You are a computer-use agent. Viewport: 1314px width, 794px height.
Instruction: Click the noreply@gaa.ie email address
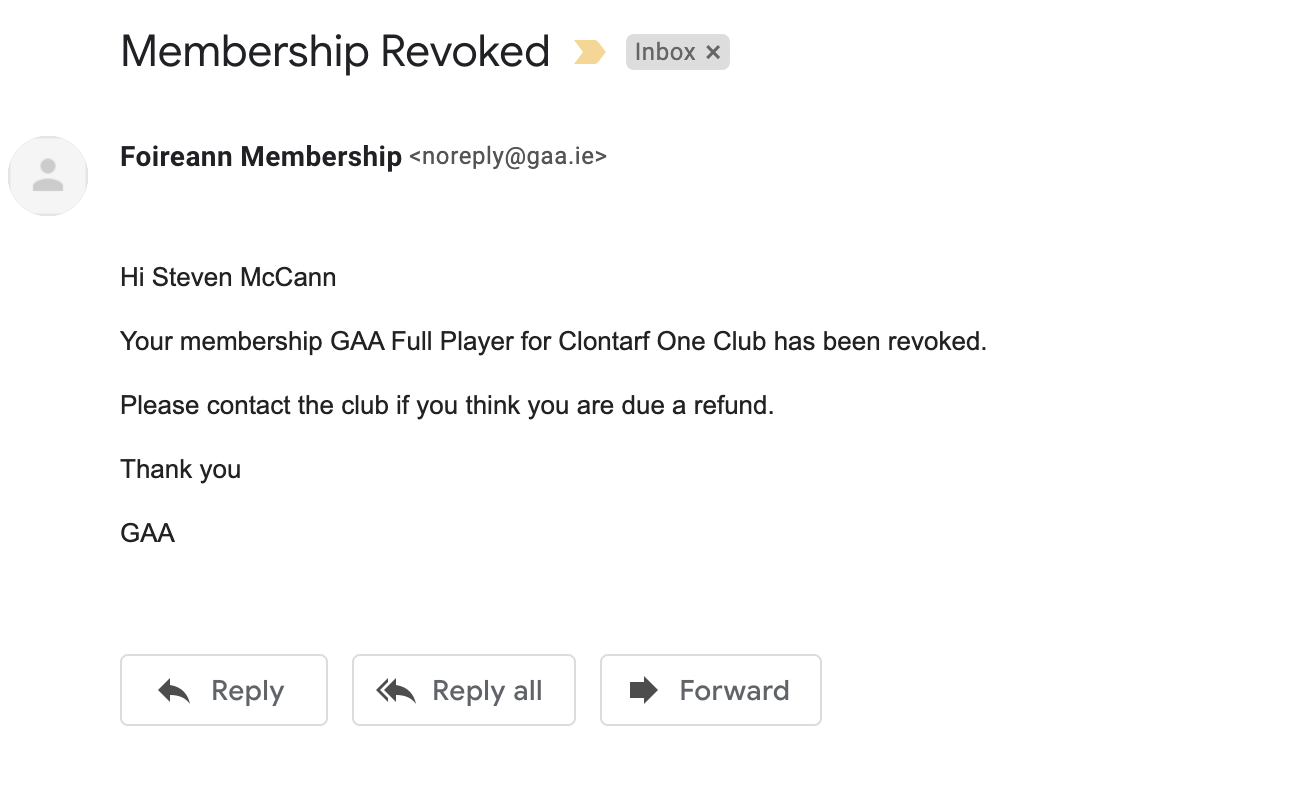(x=508, y=157)
